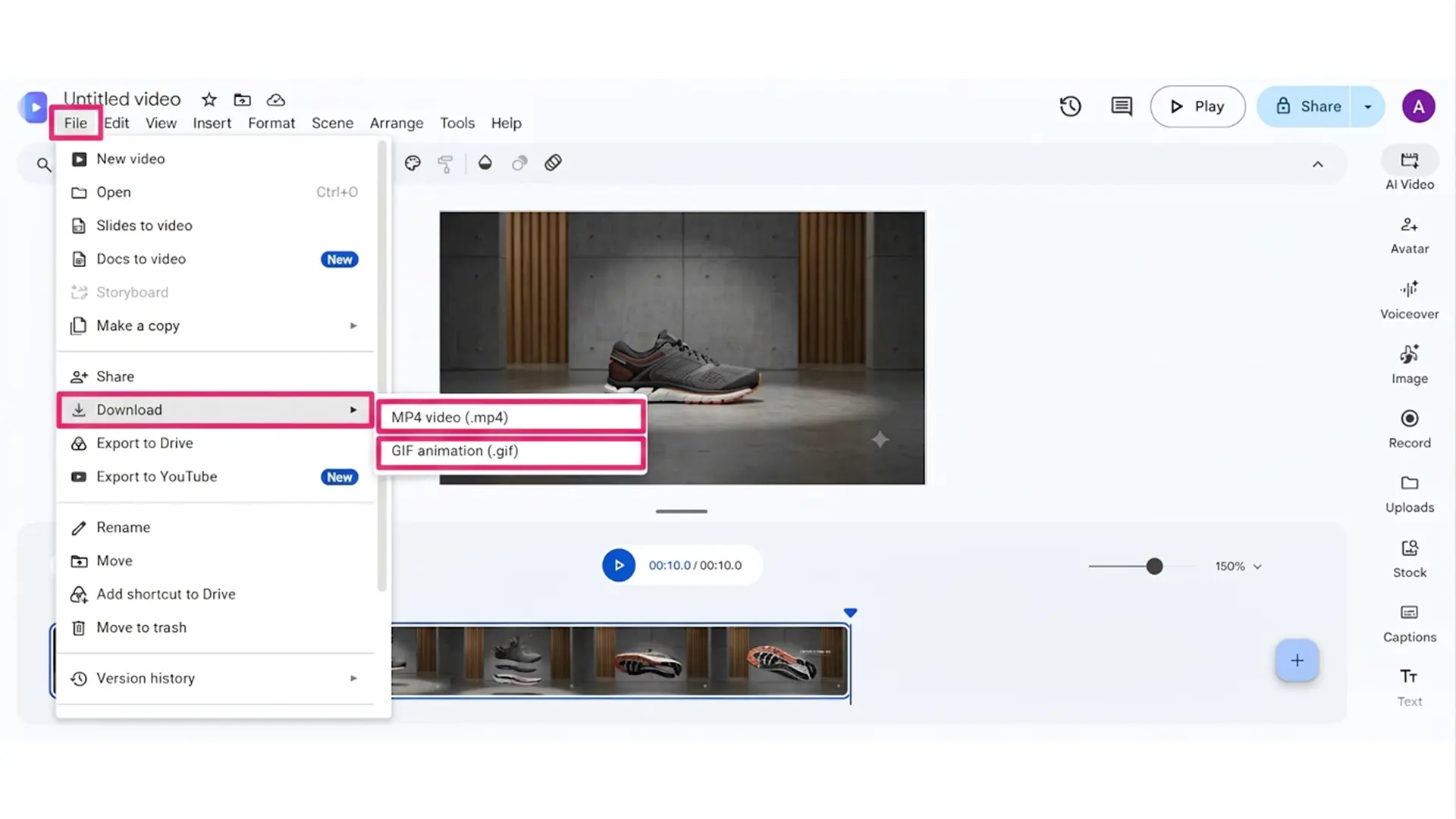This screenshot has width=1456, height=819.
Task: Open the Text panel
Action: (1410, 688)
